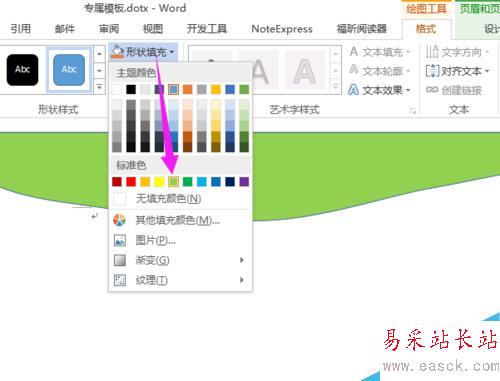
Task: Switch to the Format (格式) tab
Action: point(426,29)
